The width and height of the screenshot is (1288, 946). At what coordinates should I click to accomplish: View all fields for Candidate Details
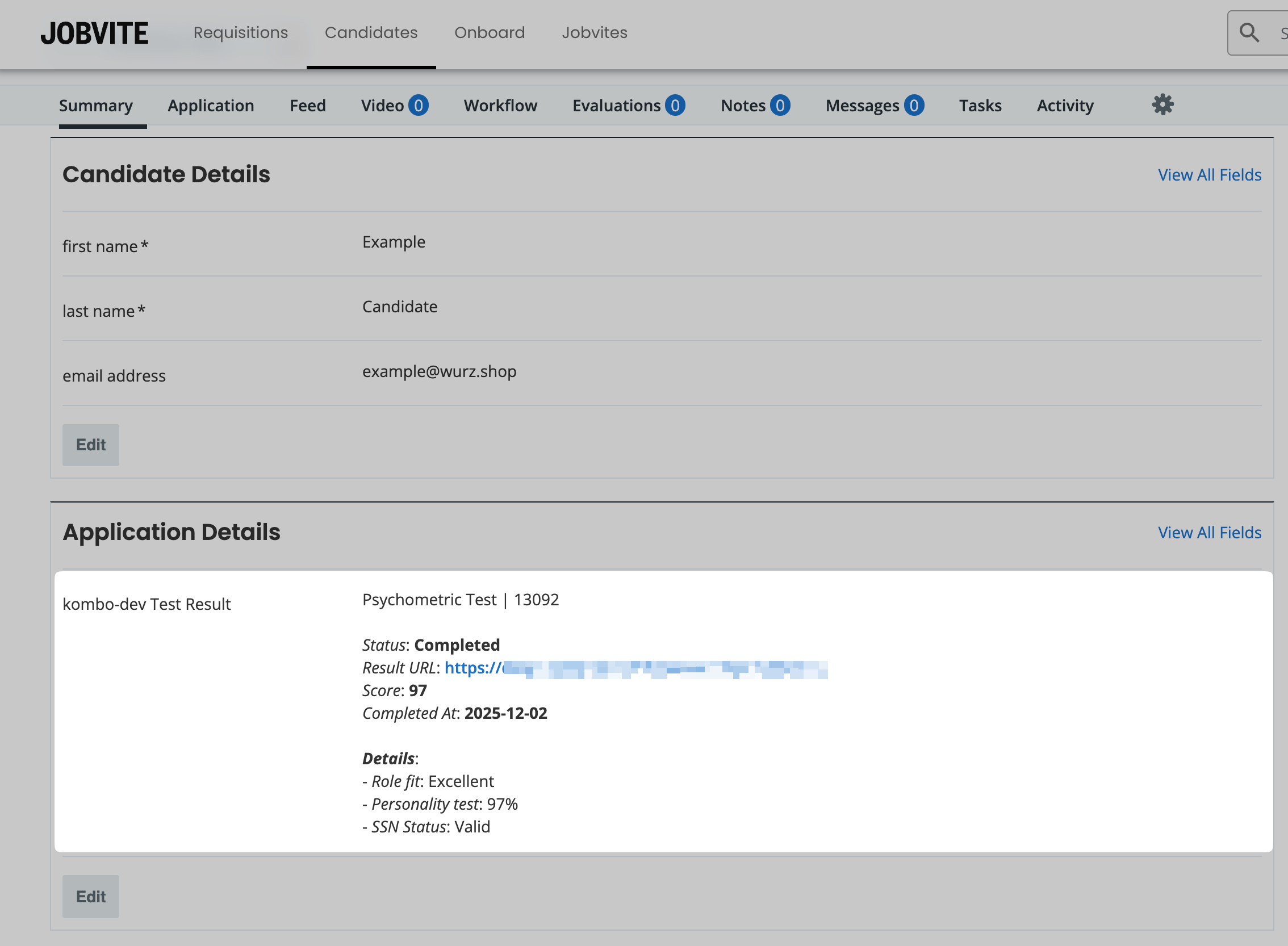1209,175
